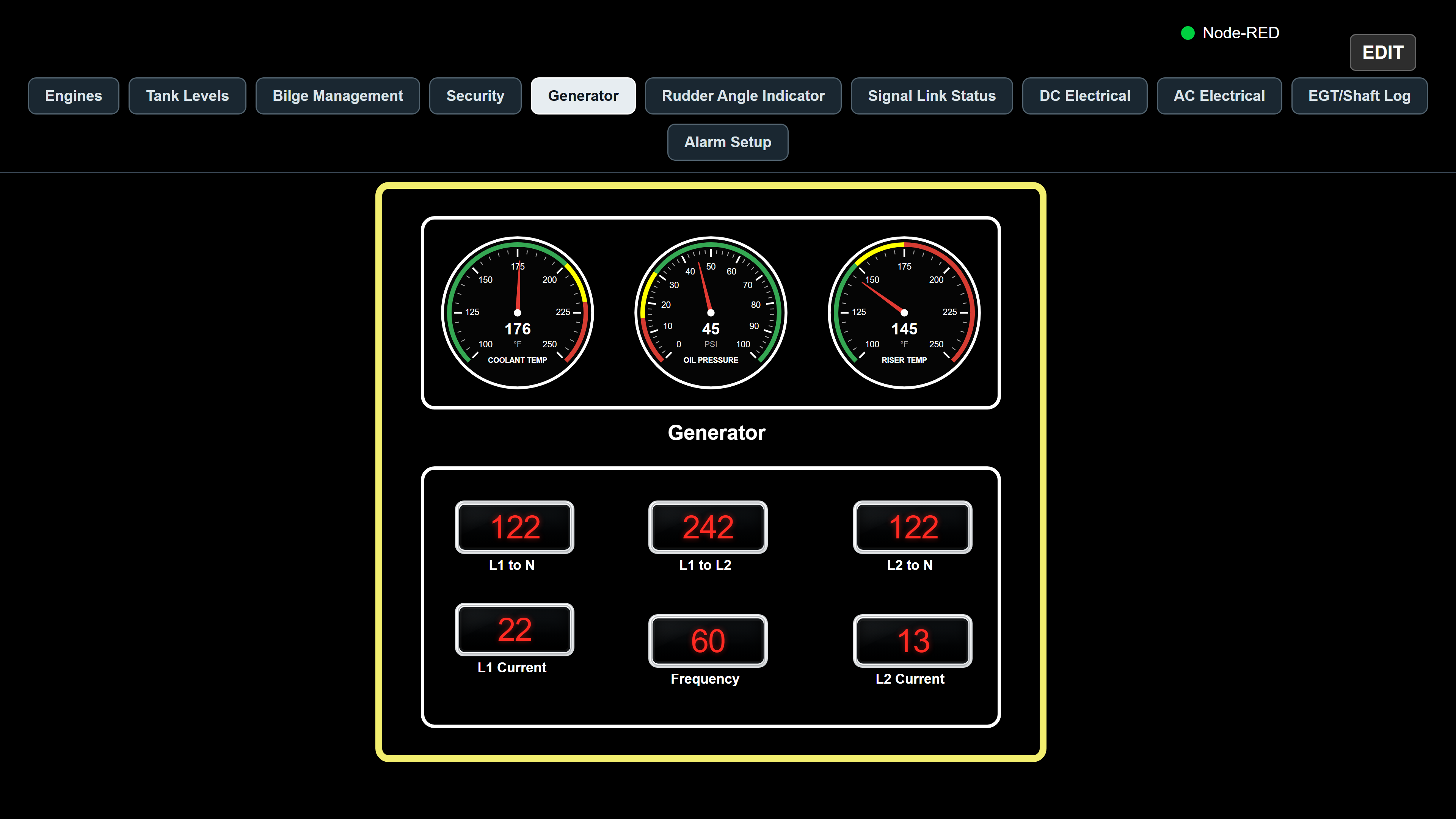Click the Frequency readout showing 60
This screenshot has height=819, width=1456.
(x=708, y=640)
